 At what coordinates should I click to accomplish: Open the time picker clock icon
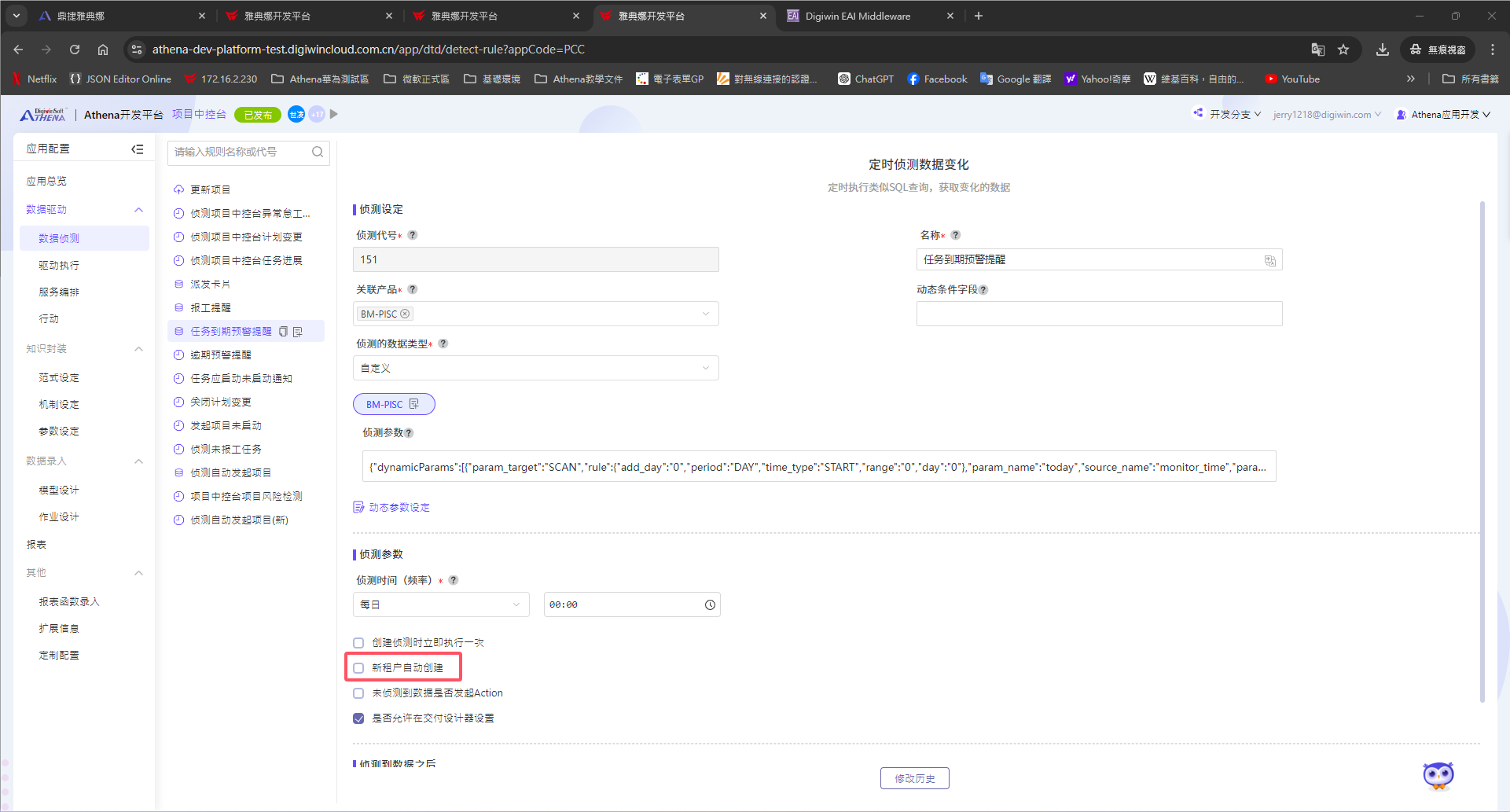click(x=710, y=604)
